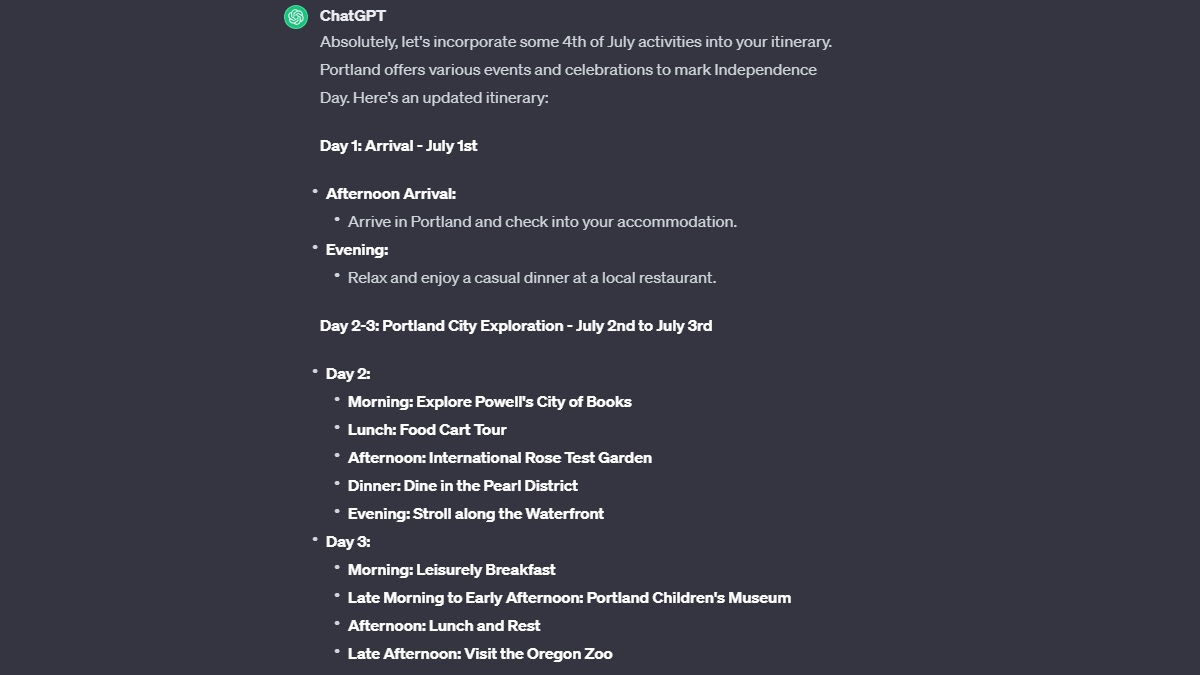This screenshot has width=1200, height=675.
Task: Click 'Dinner: Dine in the Pearl District'
Action: (462, 486)
